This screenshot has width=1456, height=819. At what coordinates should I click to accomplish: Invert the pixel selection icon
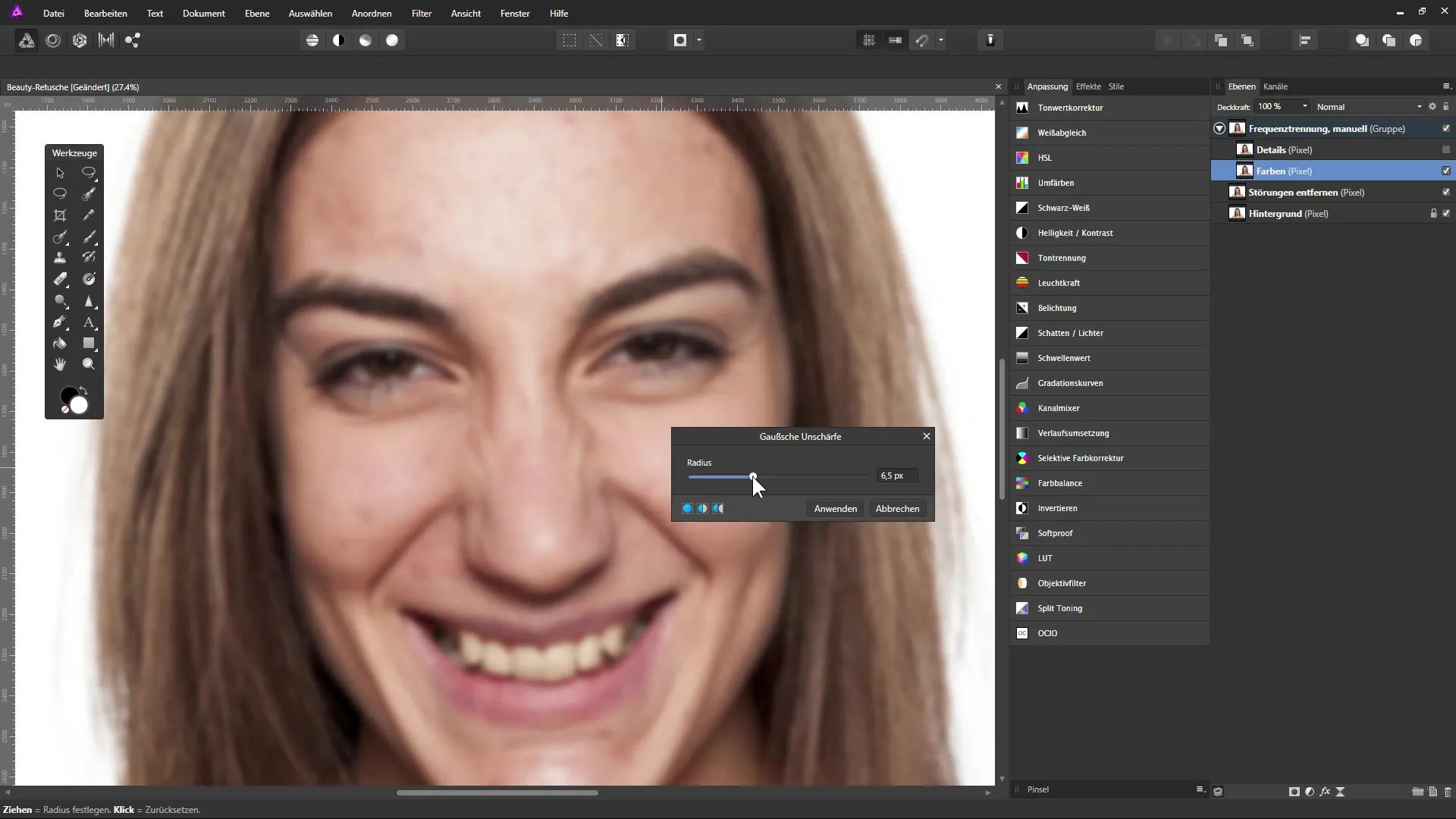pos(623,41)
